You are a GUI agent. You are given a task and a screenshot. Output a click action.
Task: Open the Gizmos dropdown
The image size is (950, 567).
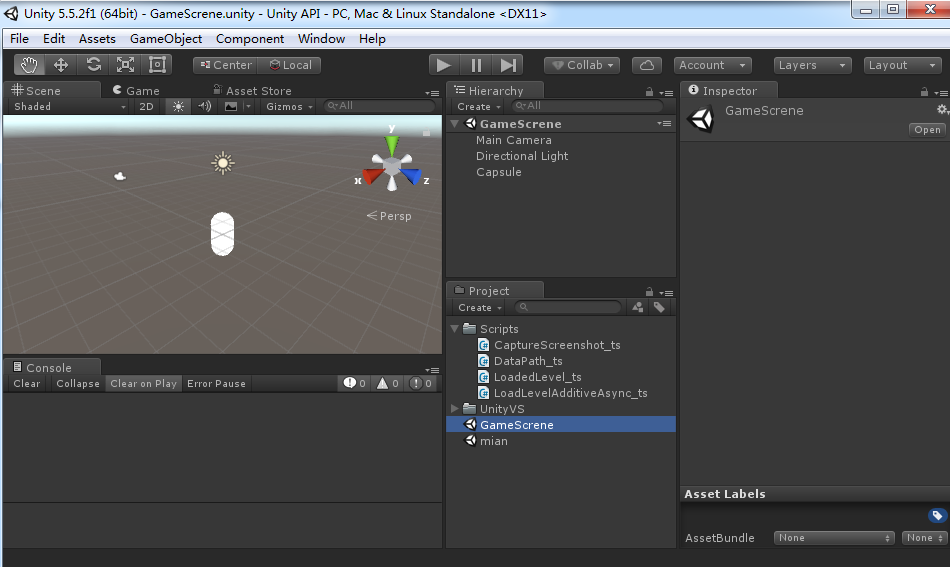(289, 106)
